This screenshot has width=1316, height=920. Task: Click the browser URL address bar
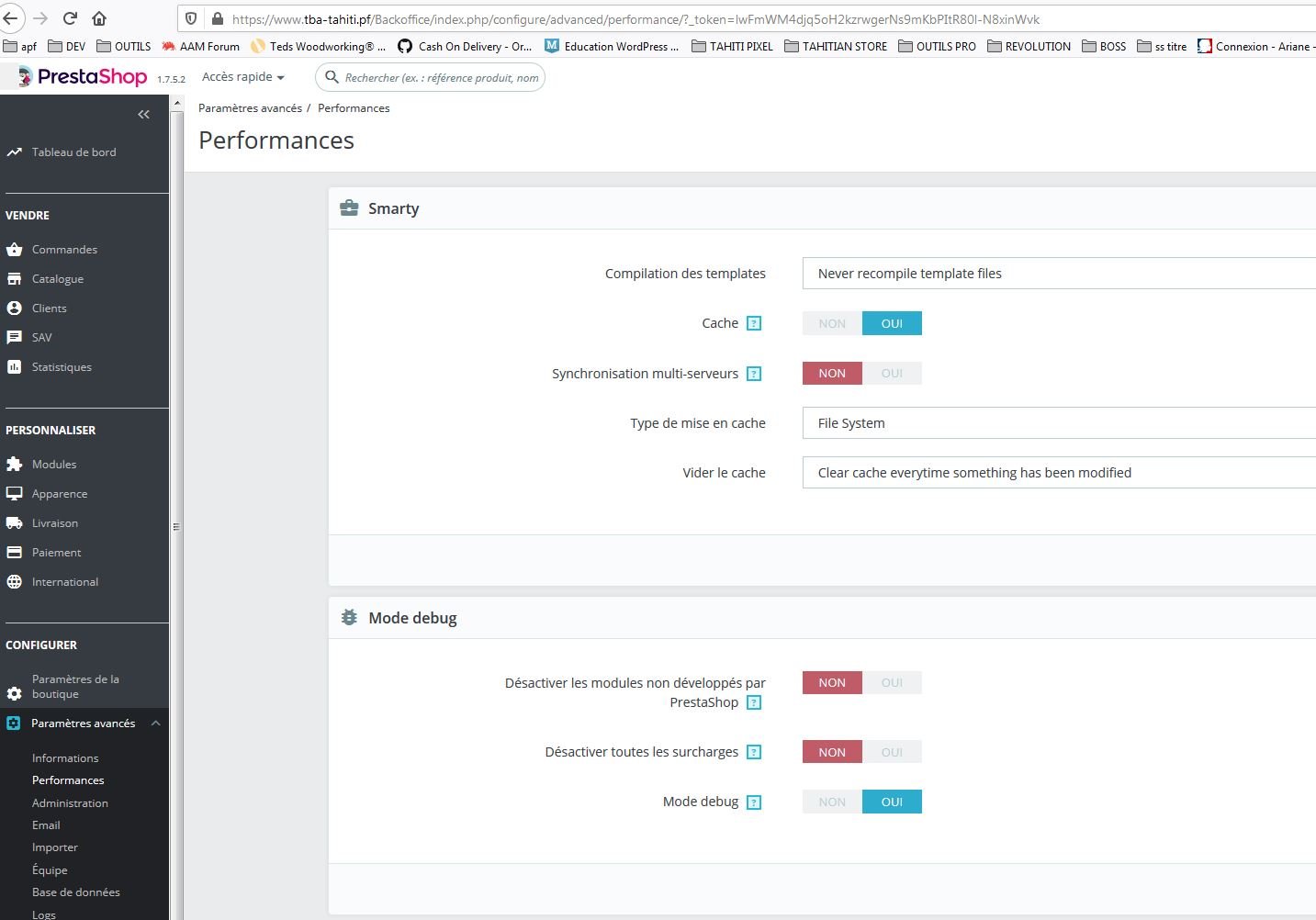[636, 19]
